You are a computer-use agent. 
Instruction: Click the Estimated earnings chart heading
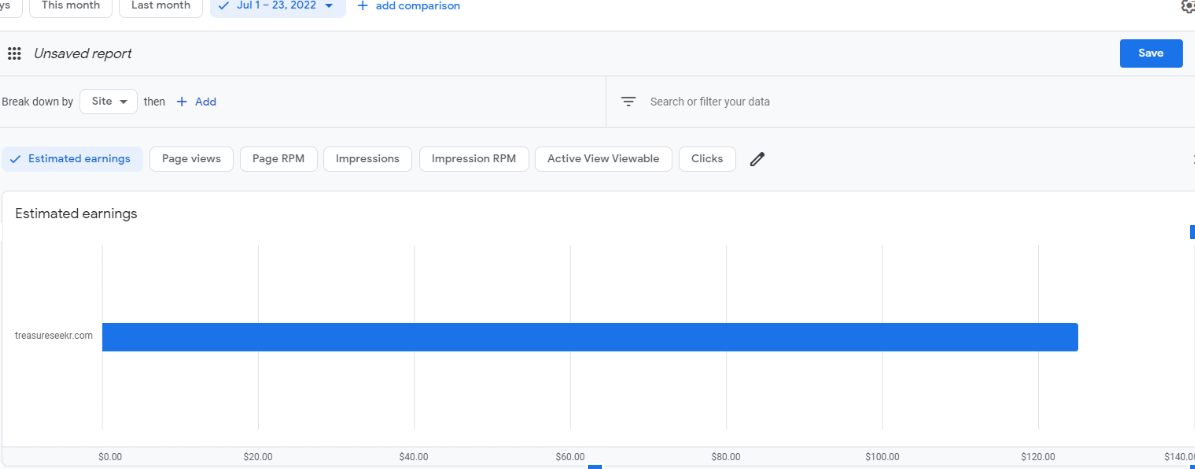(x=76, y=214)
